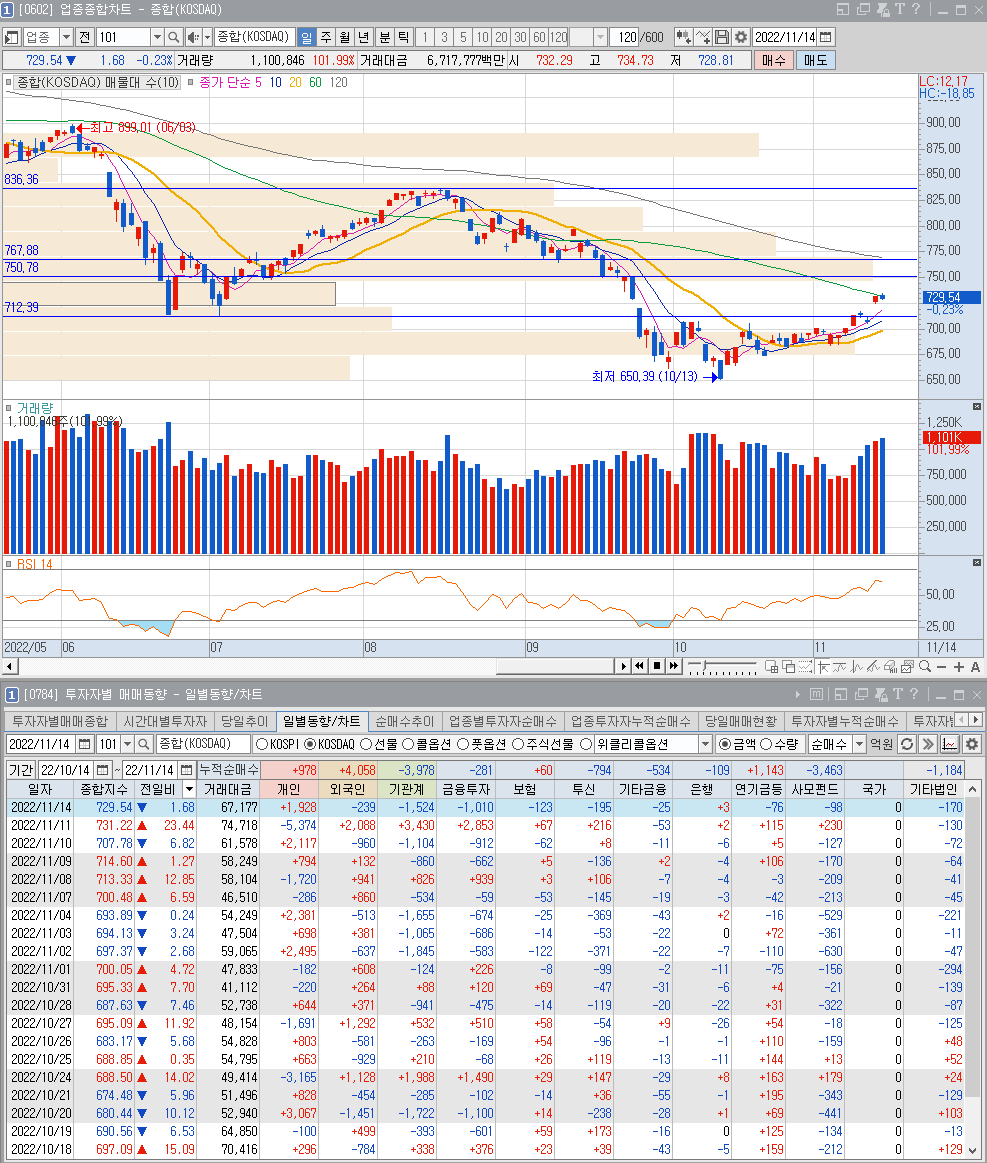Screen dimensions: 987x1163
Task: Select the 주 weekly period button
Action: pyautogui.click(x=326, y=37)
